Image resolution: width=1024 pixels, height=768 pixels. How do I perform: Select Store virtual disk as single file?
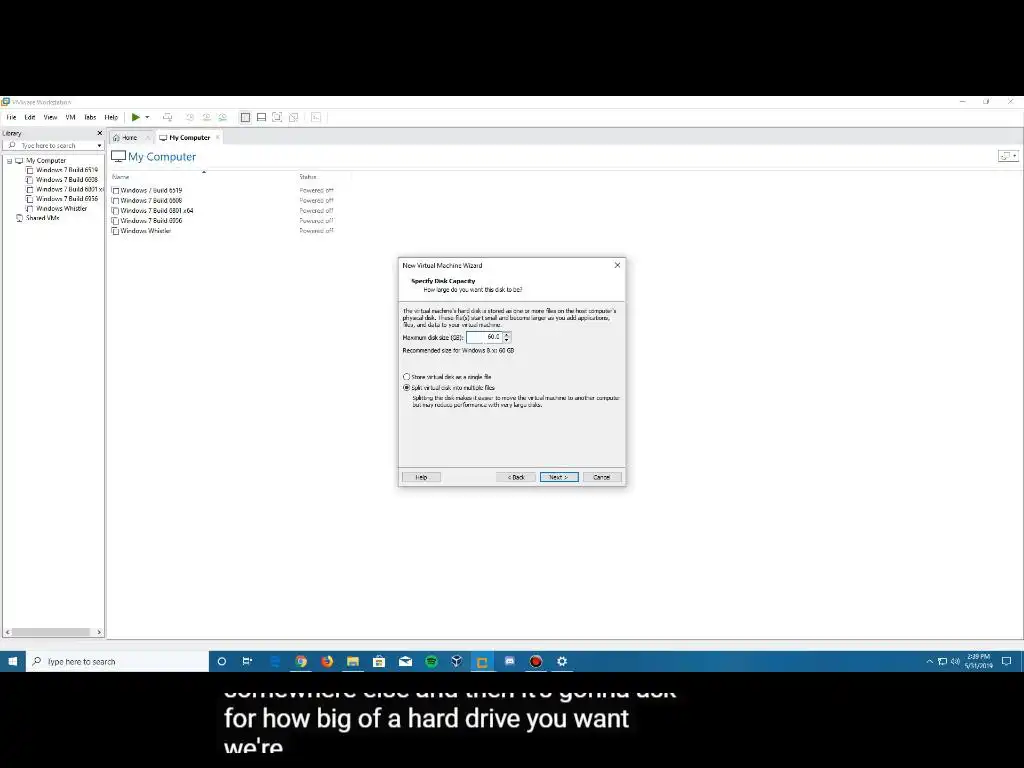pyautogui.click(x=447, y=377)
